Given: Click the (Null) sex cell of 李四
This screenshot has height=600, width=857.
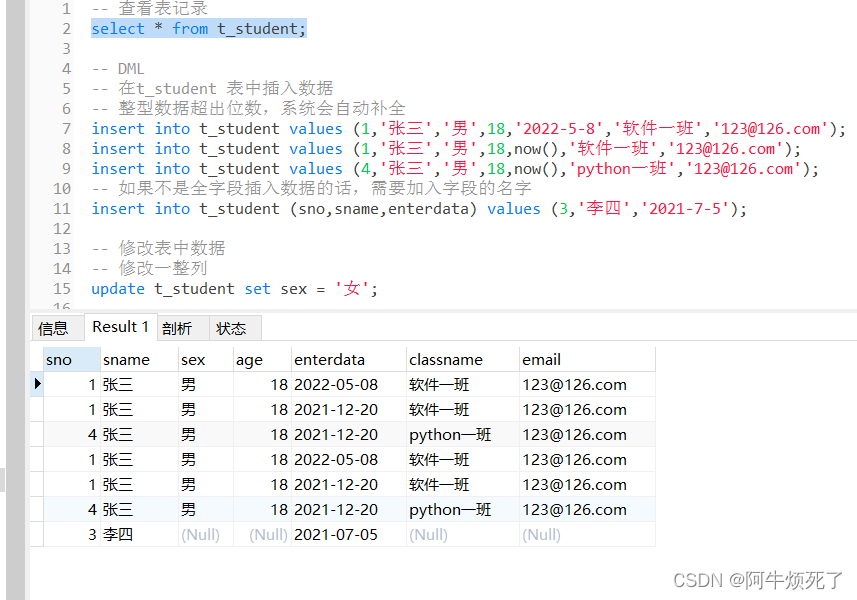Looking at the screenshot, I should tap(206, 534).
